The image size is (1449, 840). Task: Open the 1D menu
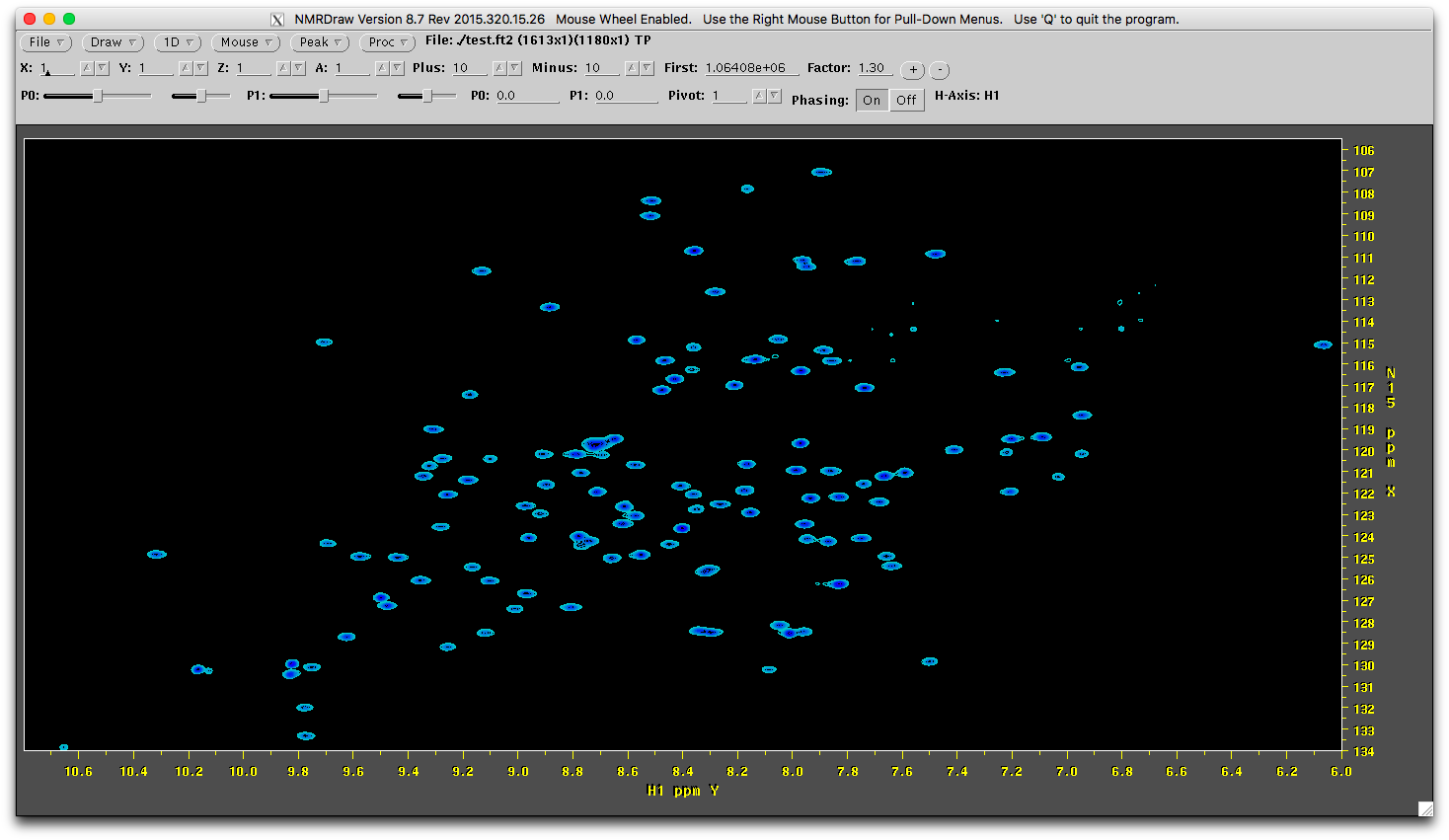179,42
